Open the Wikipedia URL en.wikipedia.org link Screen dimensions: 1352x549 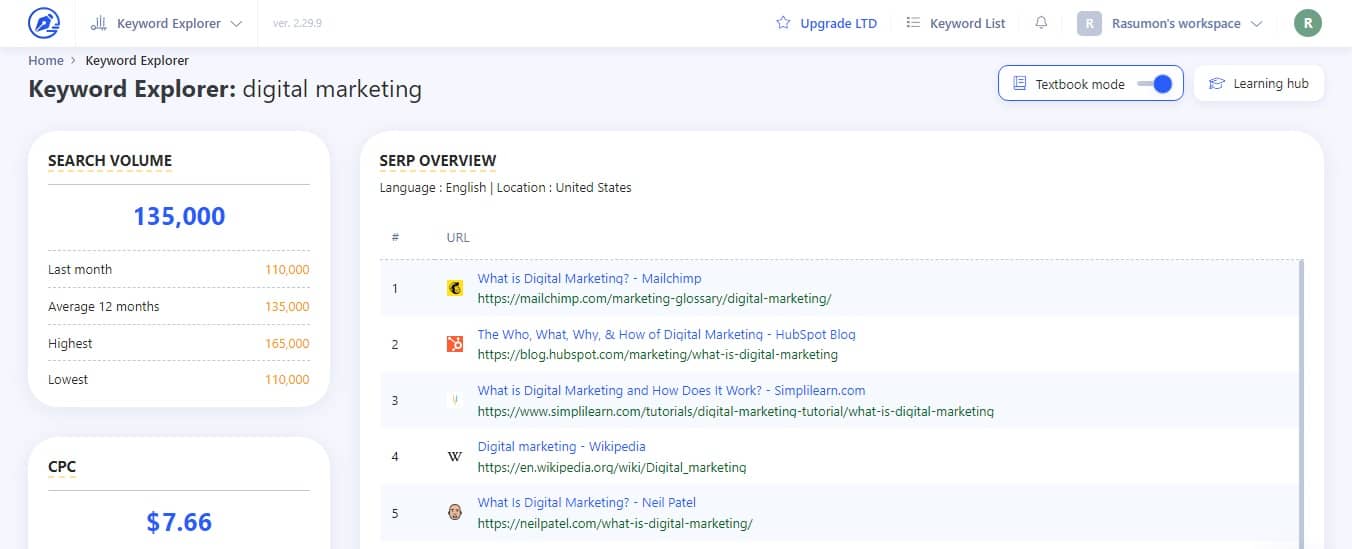coord(611,467)
